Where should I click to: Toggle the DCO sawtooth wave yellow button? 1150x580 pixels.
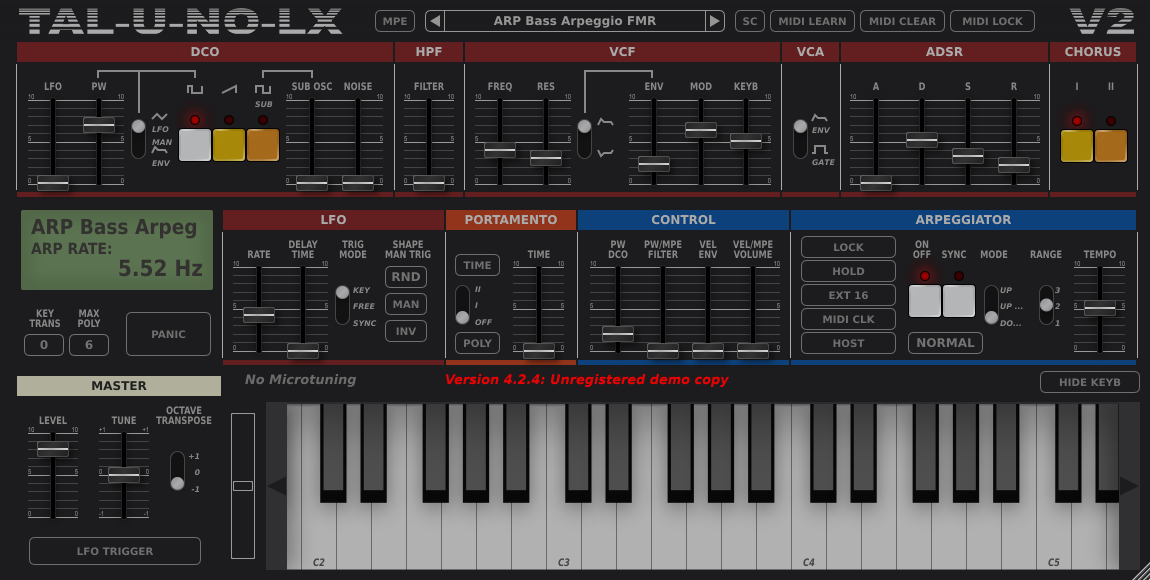coord(229,144)
